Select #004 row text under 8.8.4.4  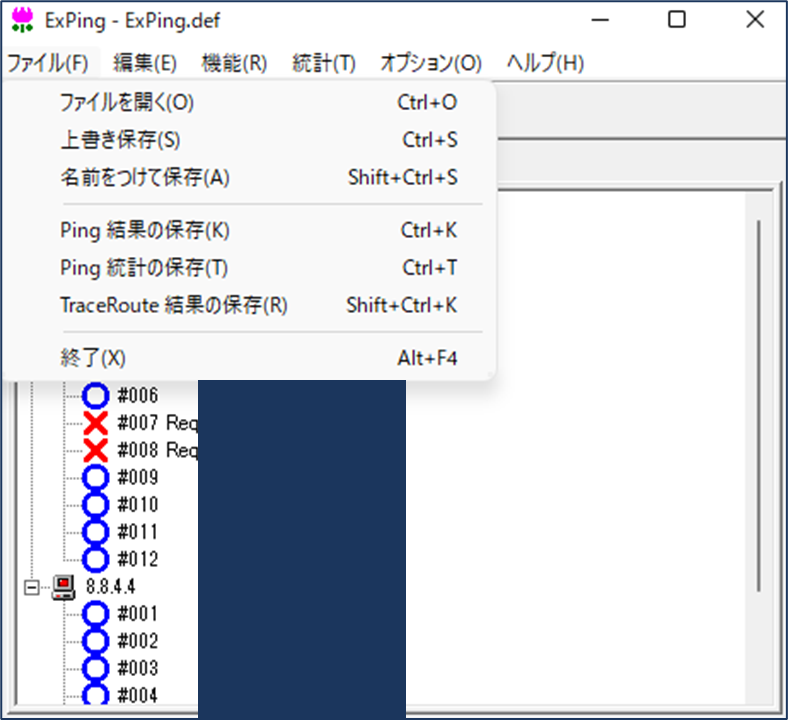tap(138, 695)
